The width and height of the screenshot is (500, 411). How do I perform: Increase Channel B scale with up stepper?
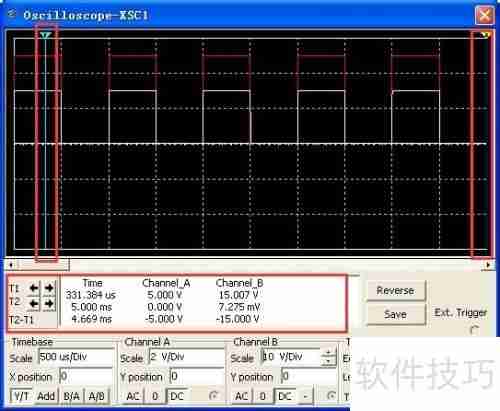(328, 353)
